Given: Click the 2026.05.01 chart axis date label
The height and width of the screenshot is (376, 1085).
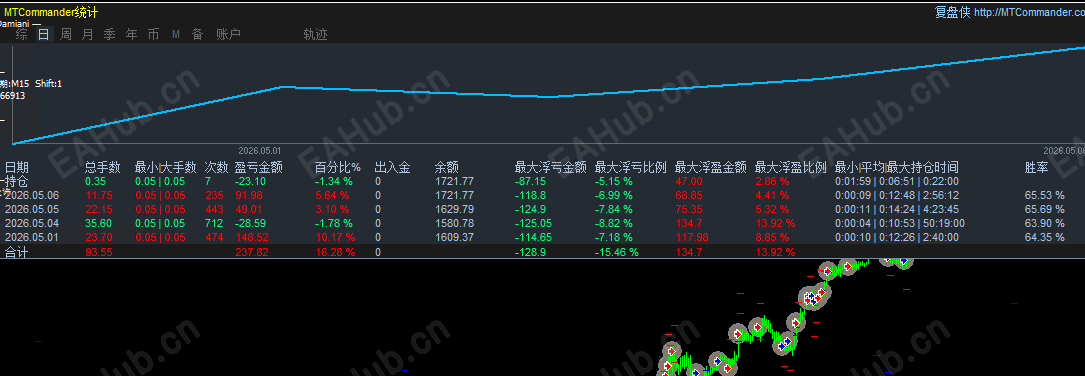Looking at the screenshot, I should click(x=260, y=150).
